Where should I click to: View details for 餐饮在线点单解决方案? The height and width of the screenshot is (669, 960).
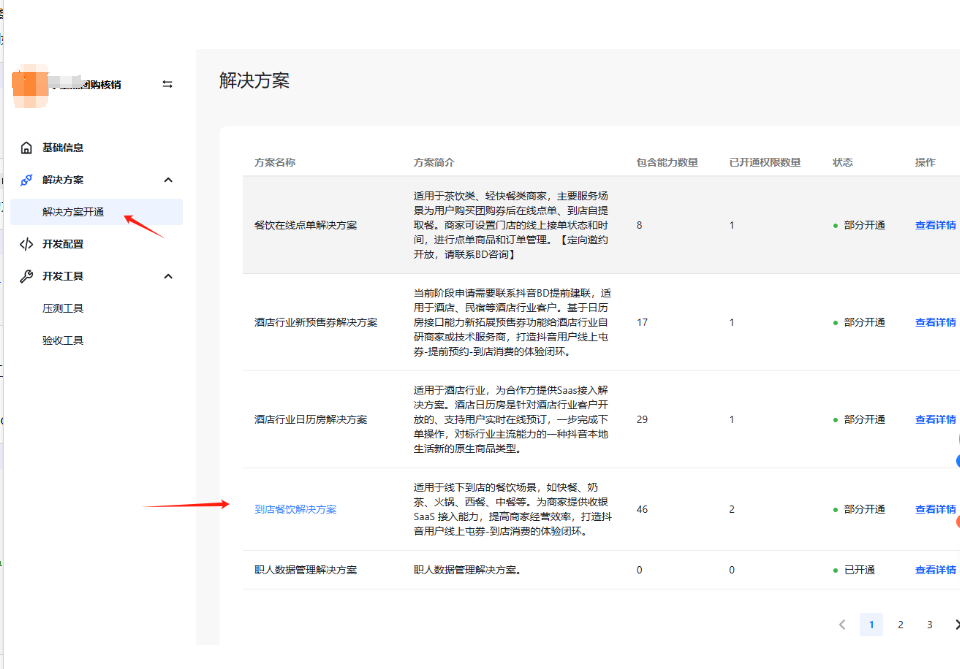(x=935, y=225)
